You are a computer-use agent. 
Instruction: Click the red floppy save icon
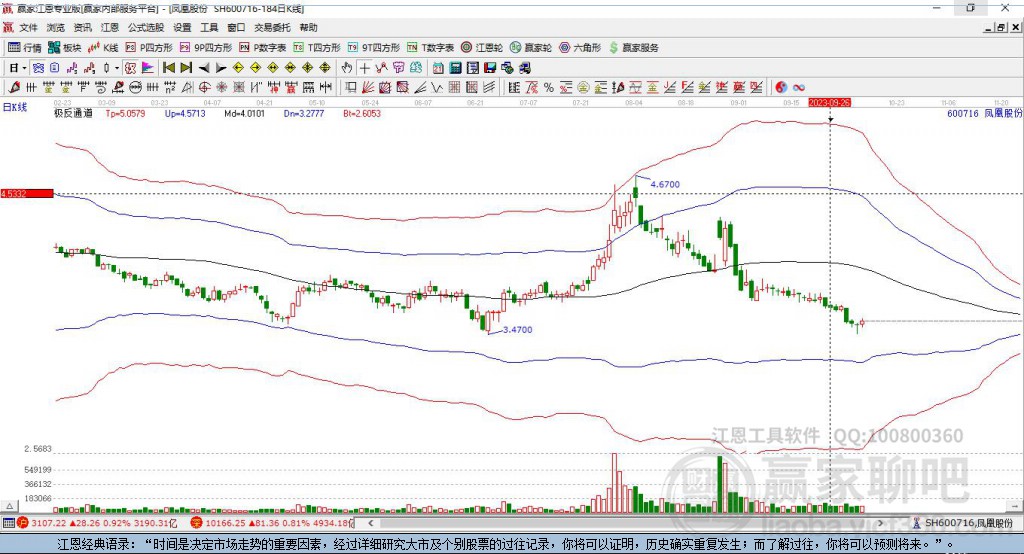[490, 68]
